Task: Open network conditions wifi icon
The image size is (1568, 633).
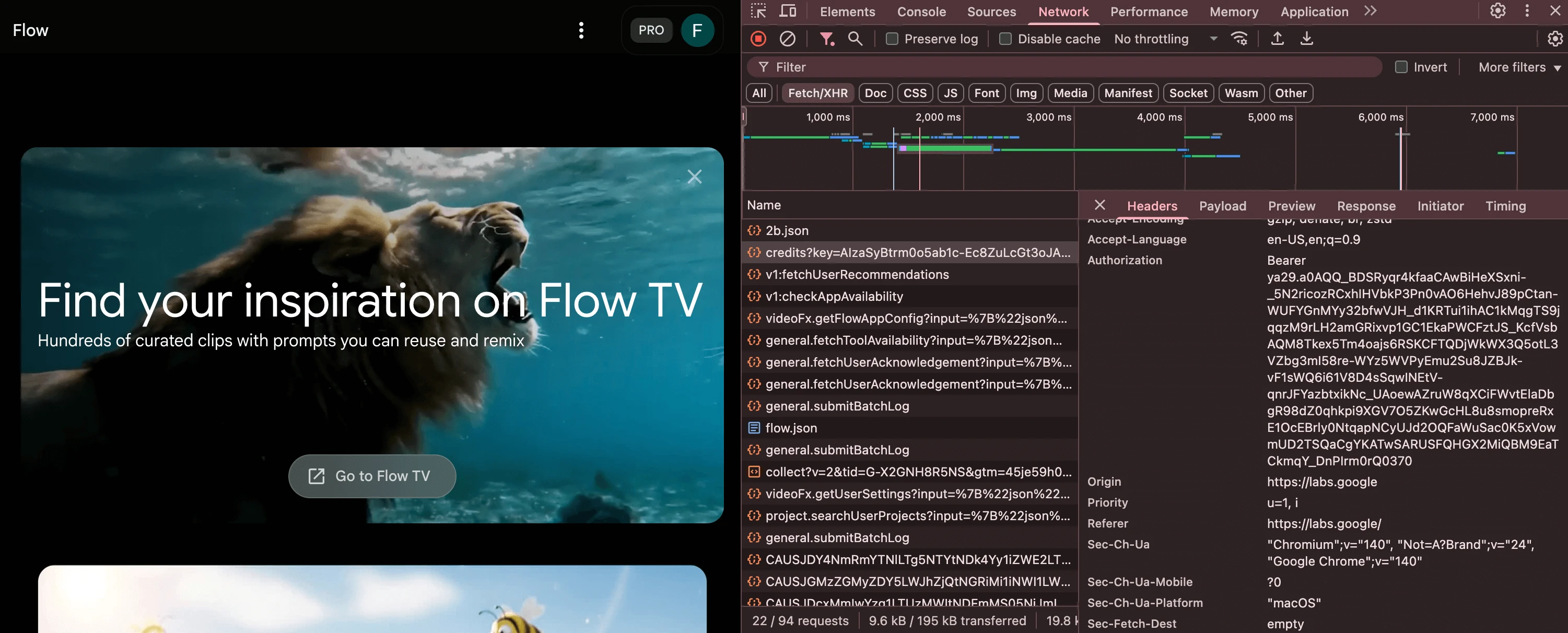Action: click(1239, 39)
